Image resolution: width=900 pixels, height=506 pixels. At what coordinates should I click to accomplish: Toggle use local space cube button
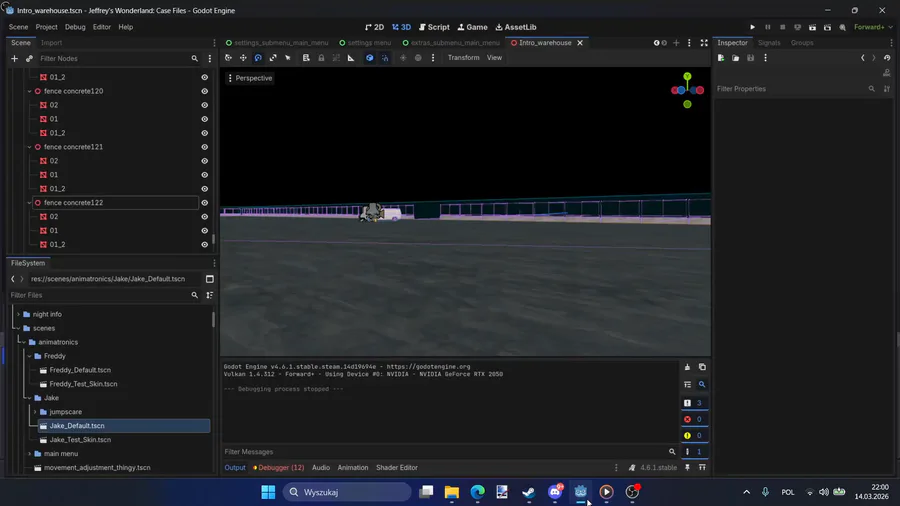coord(370,58)
